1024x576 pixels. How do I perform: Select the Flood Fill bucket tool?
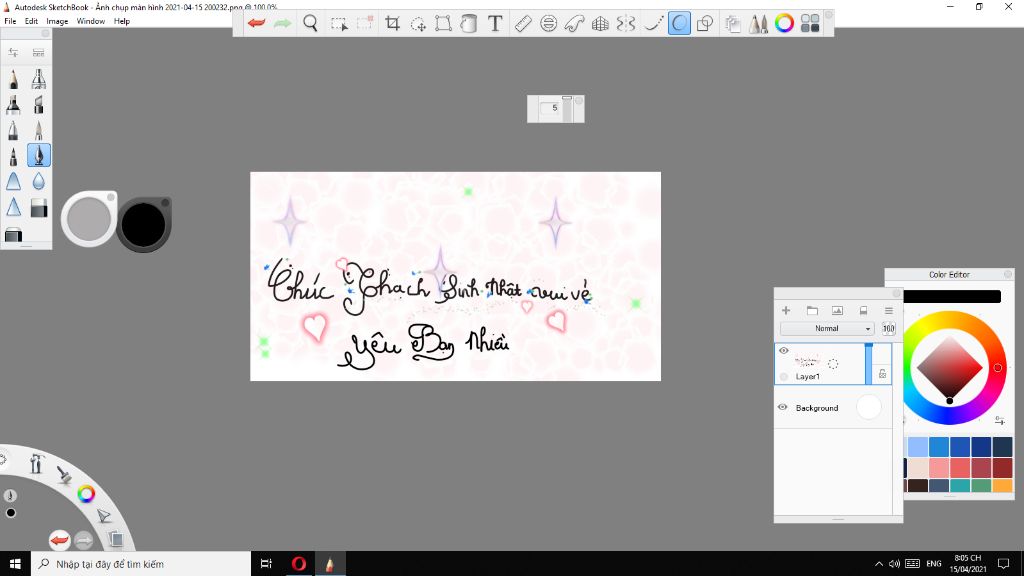pos(468,24)
